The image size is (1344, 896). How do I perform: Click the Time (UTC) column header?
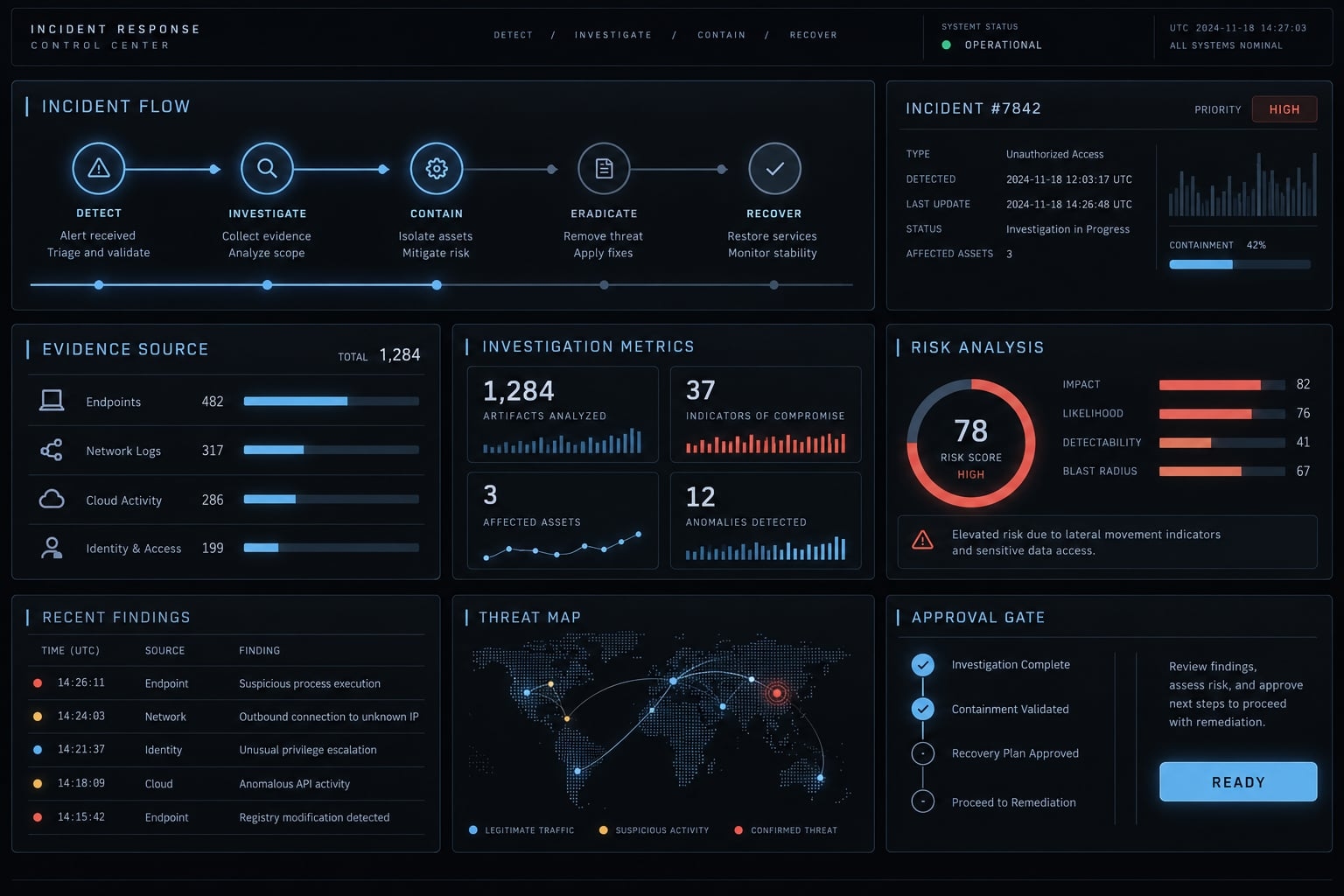(x=70, y=650)
